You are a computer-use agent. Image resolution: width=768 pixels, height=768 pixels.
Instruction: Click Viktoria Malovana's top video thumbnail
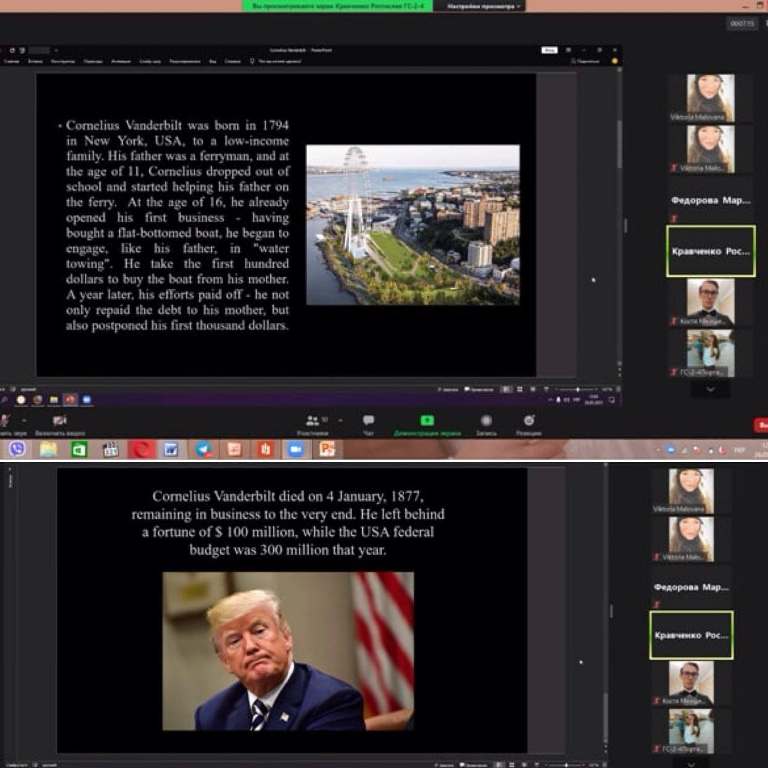pos(710,98)
